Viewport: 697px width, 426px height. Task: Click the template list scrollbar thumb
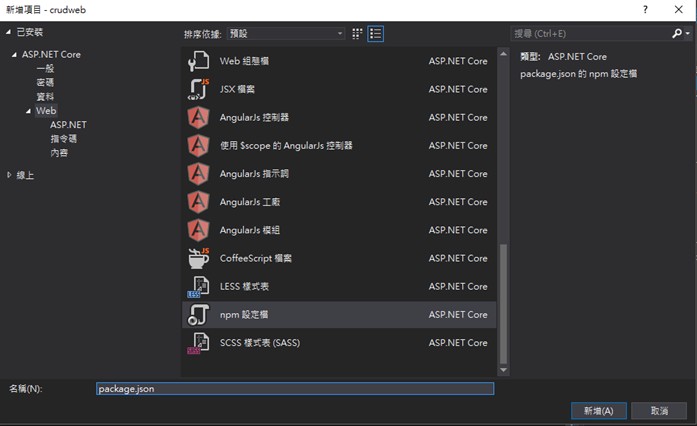point(503,304)
